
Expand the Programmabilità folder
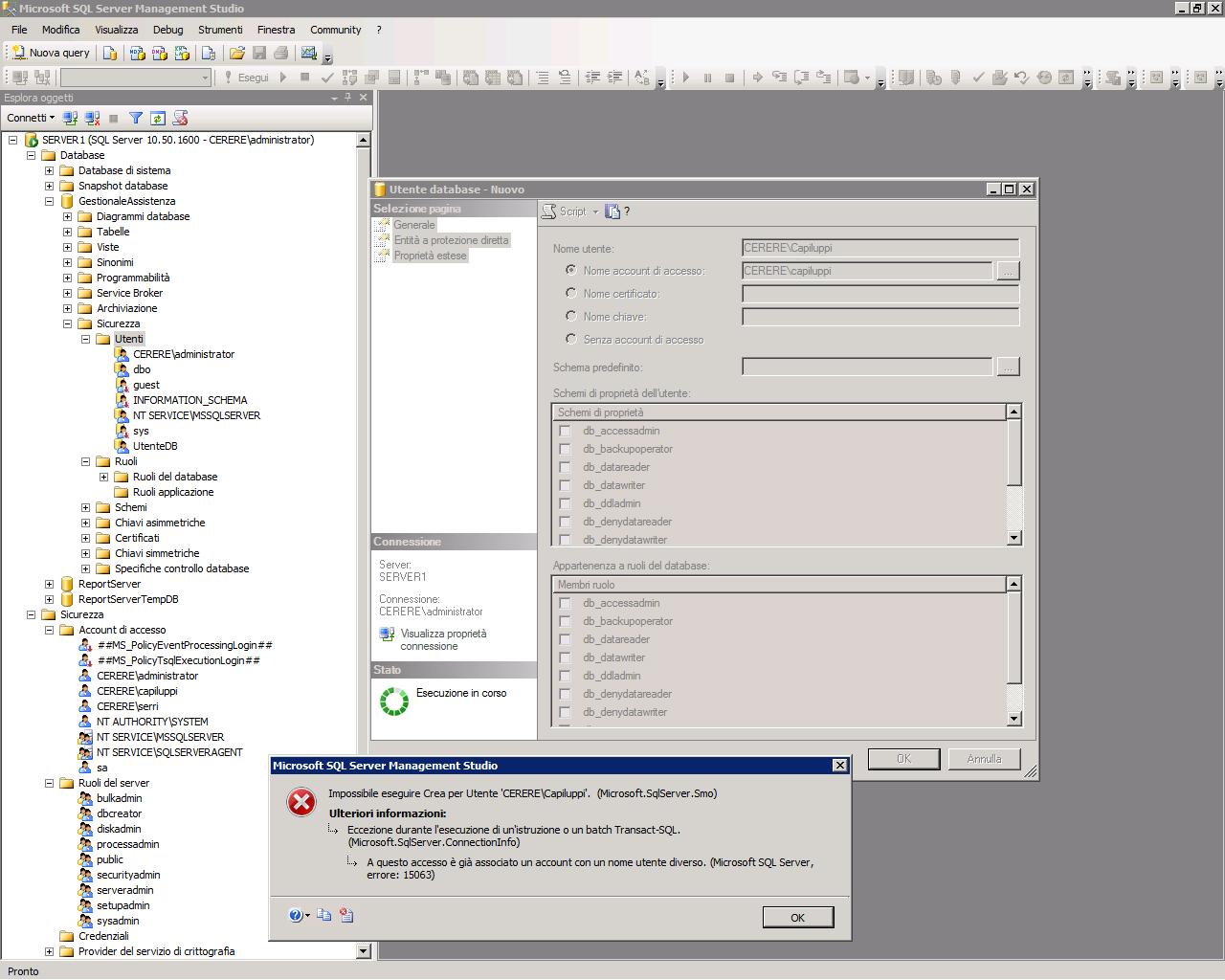point(67,278)
